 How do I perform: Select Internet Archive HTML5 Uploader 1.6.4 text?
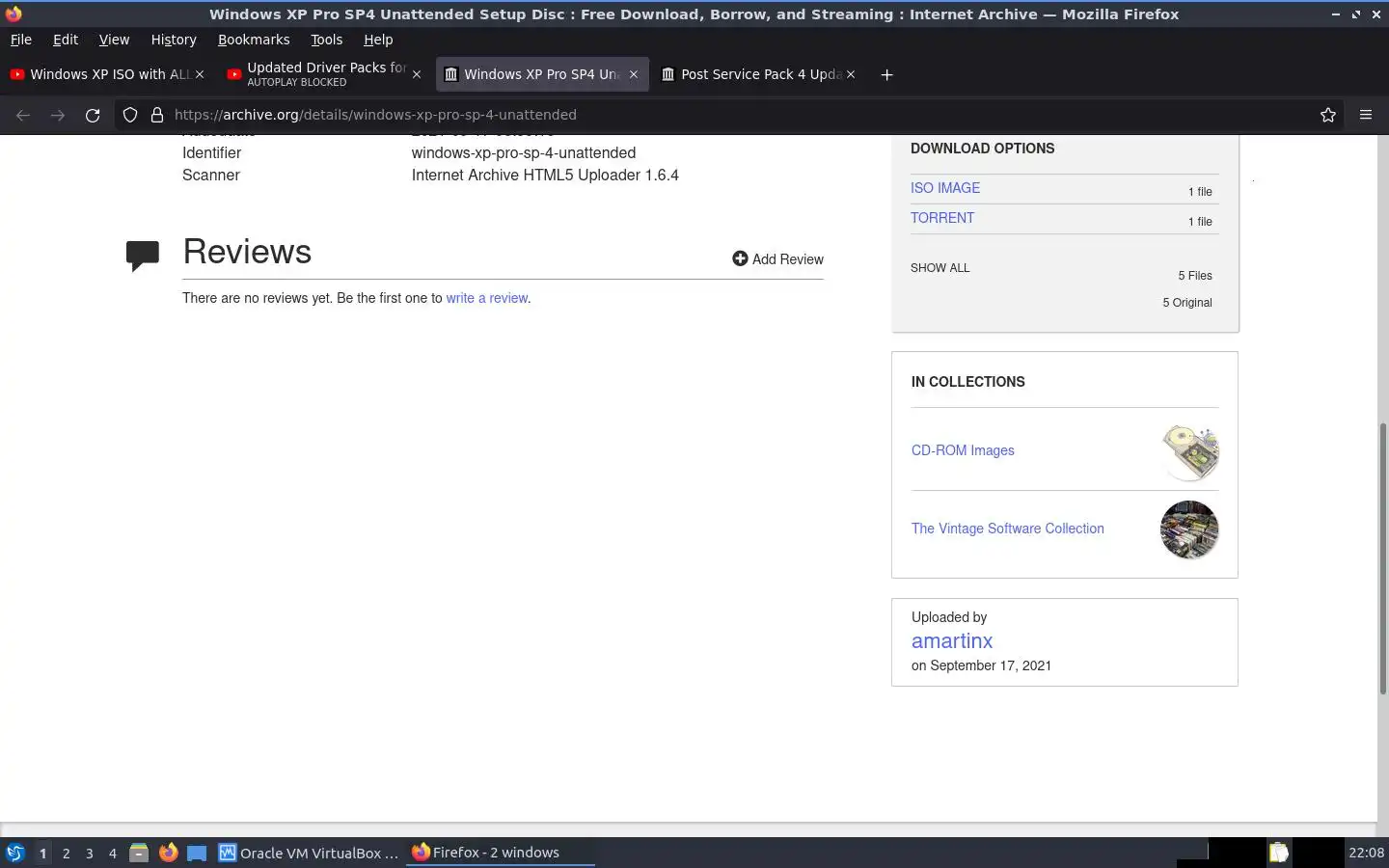pyautogui.click(x=545, y=176)
